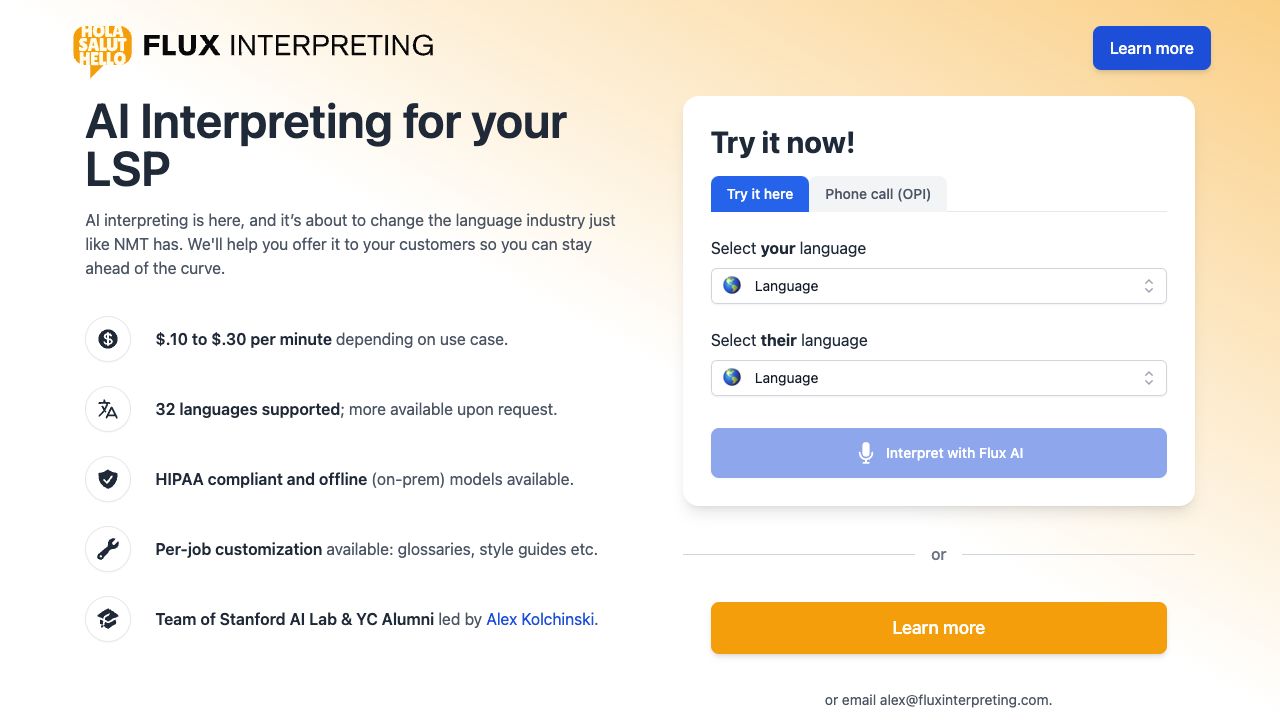Open the "Select your language" dropdown
1280x720 pixels.
[x=938, y=286]
